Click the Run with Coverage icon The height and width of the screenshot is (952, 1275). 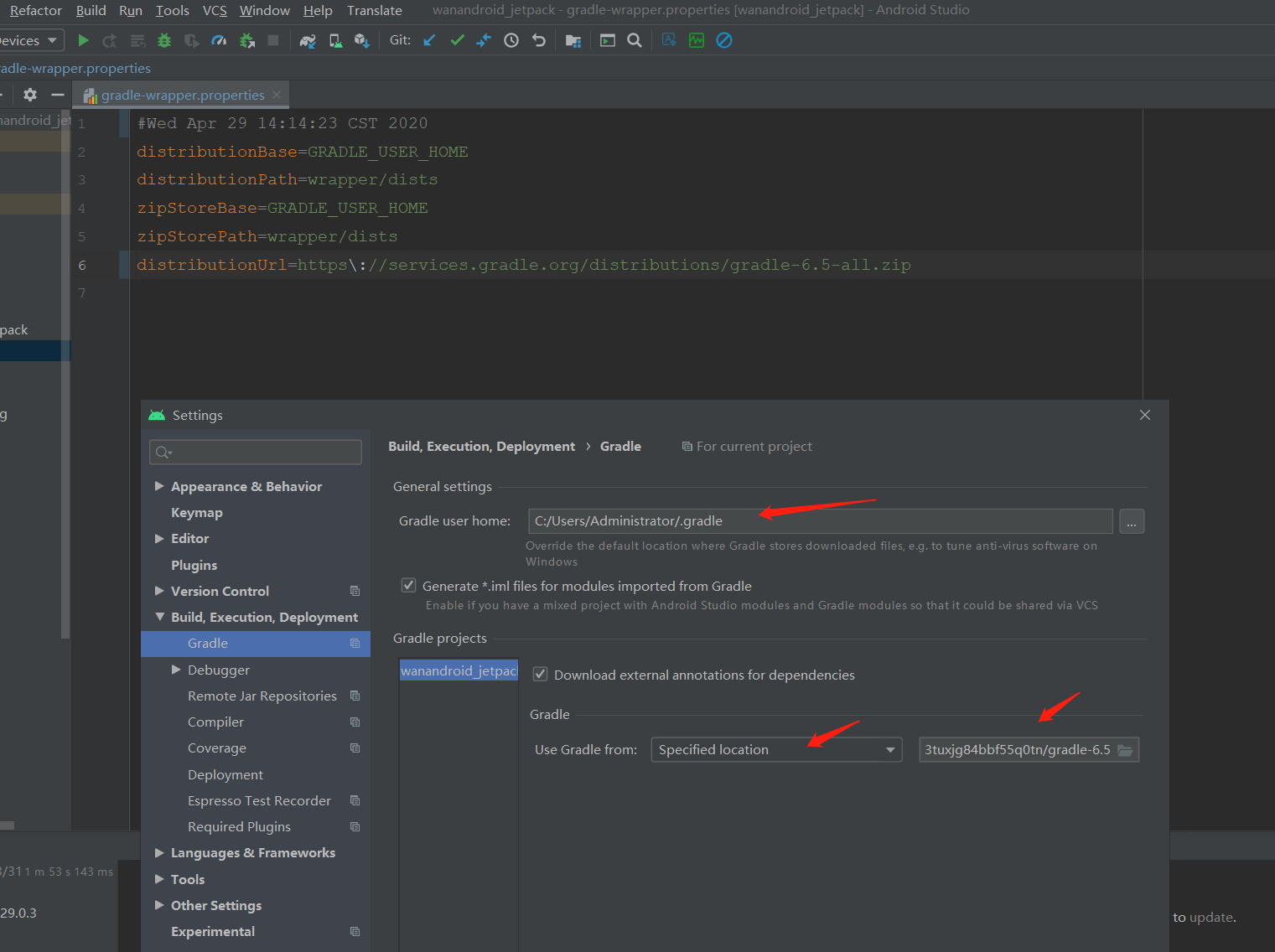192,40
